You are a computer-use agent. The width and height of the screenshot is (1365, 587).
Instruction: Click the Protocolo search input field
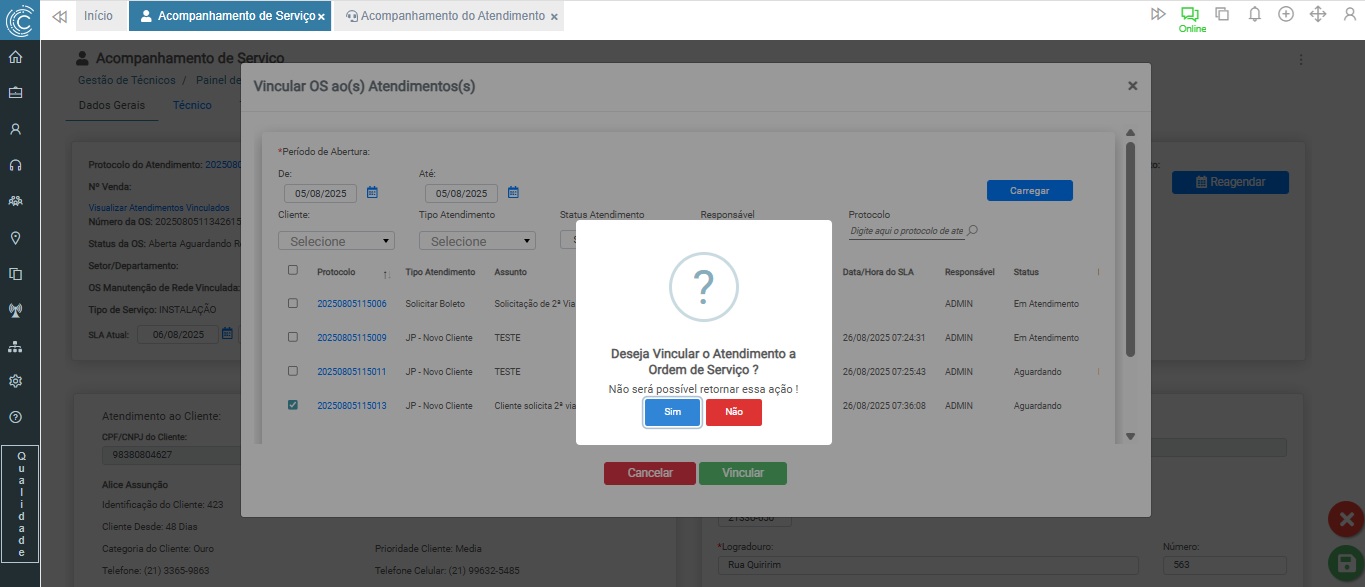click(x=906, y=231)
